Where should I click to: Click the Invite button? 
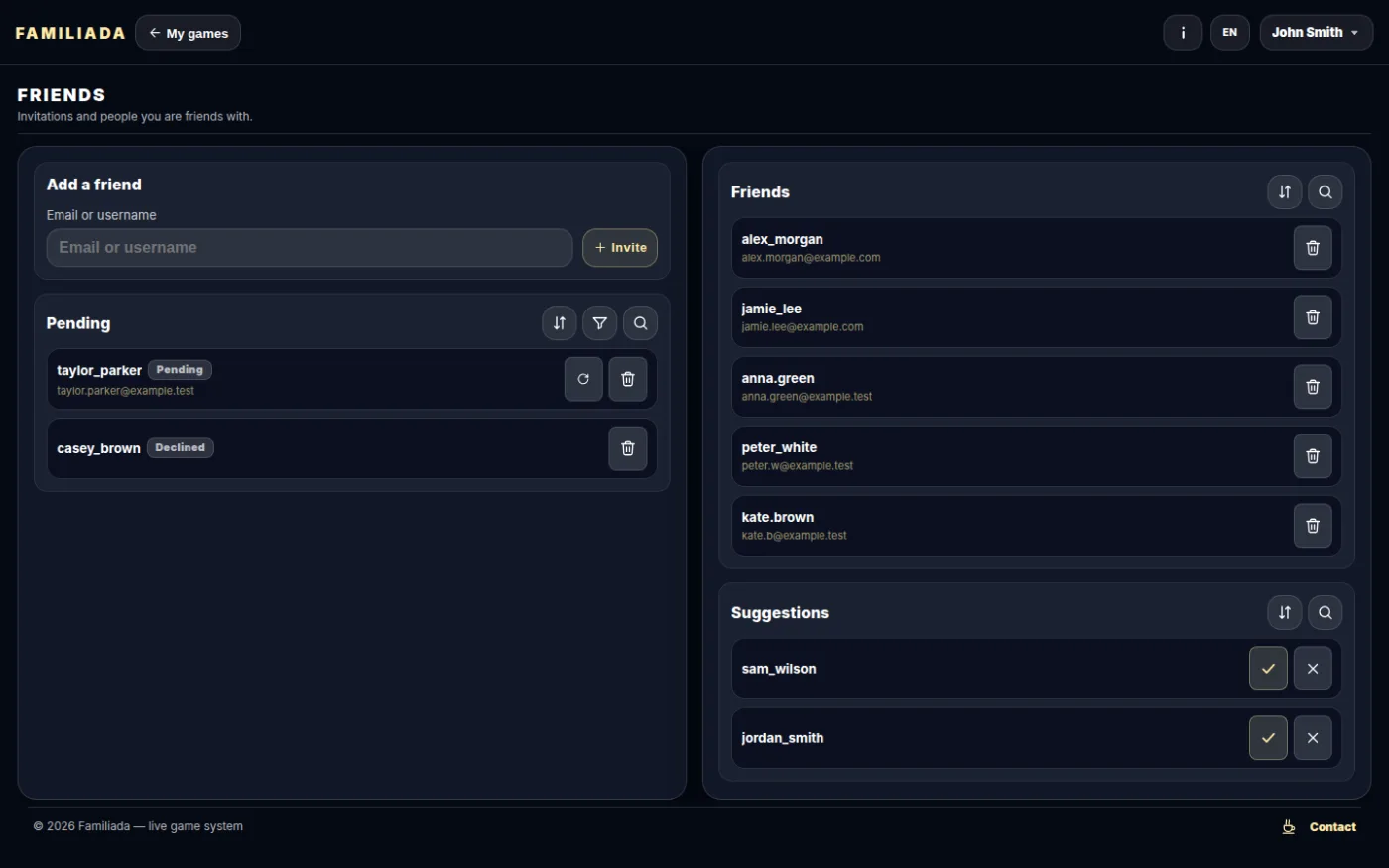[x=620, y=248]
